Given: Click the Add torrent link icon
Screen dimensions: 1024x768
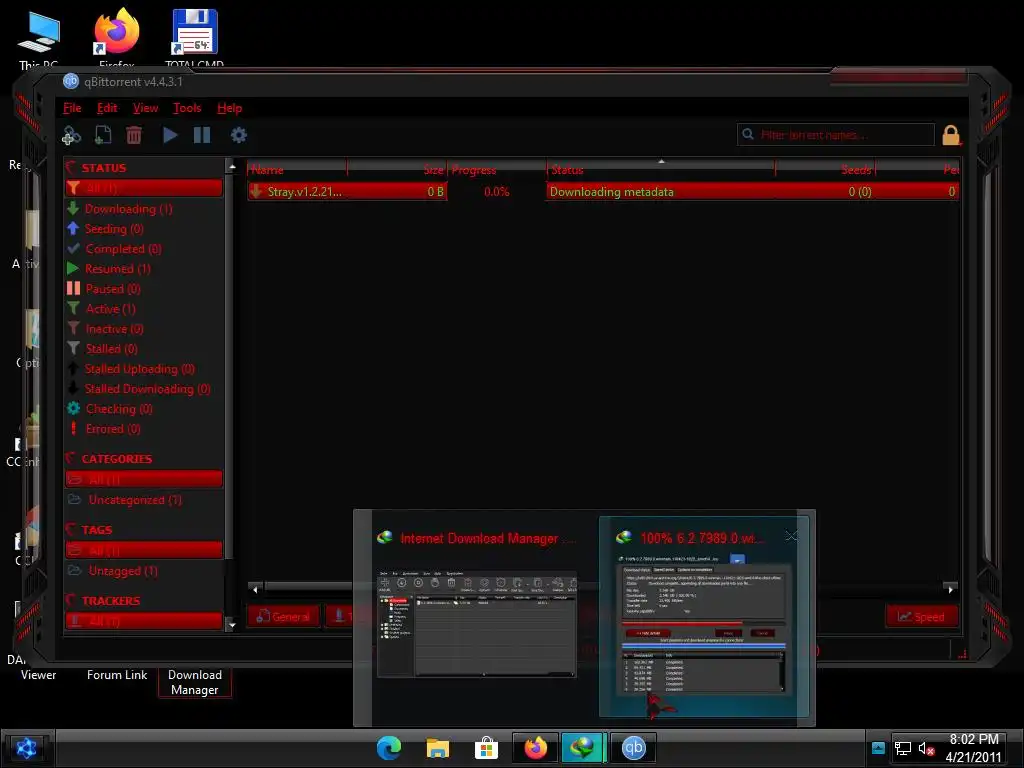Looking at the screenshot, I should click(x=71, y=135).
